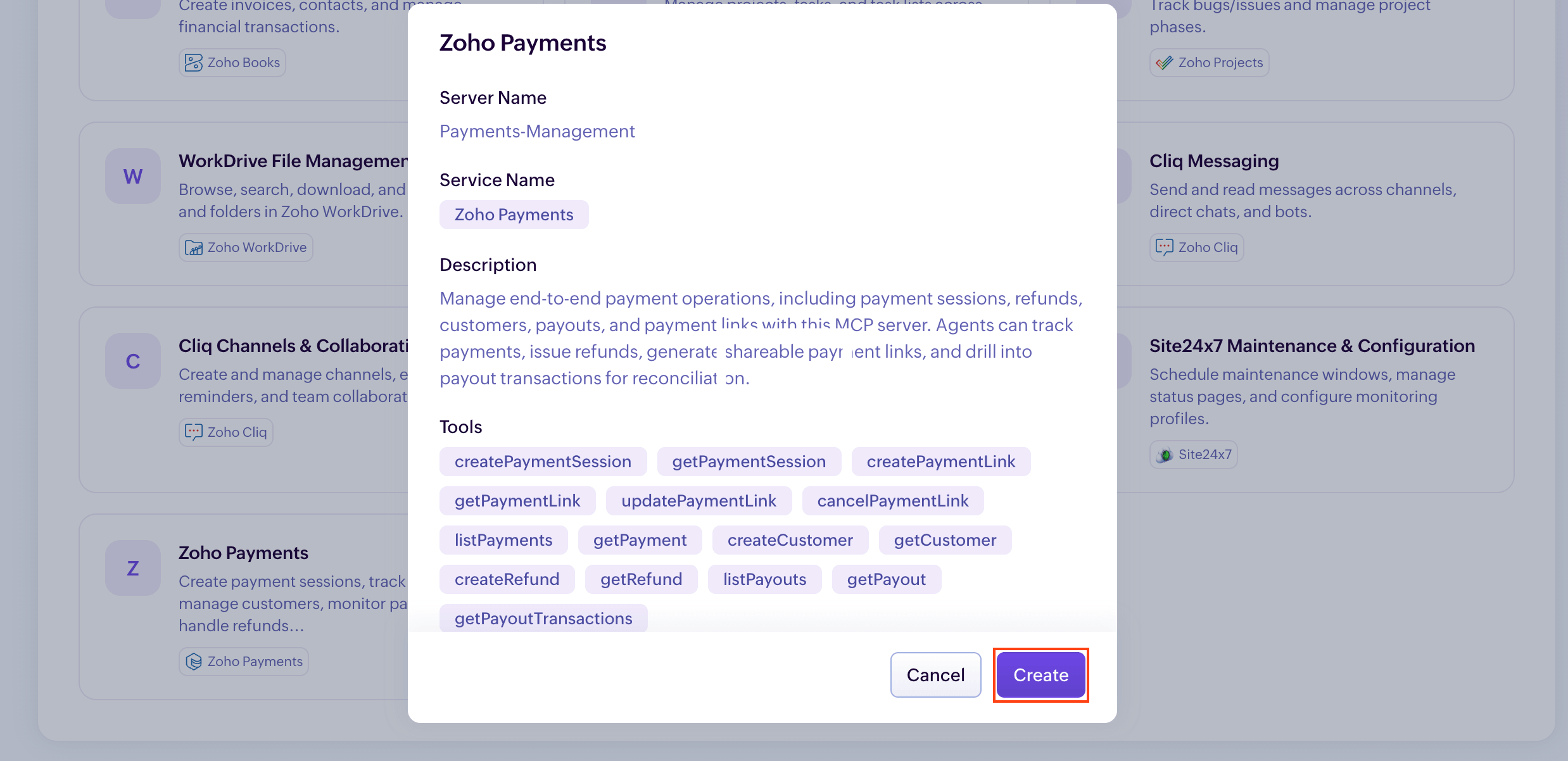The width and height of the screenshot is (1568, 761).
Task: Select the listPayouts tool chip
Action: click(x=764, y=579)
